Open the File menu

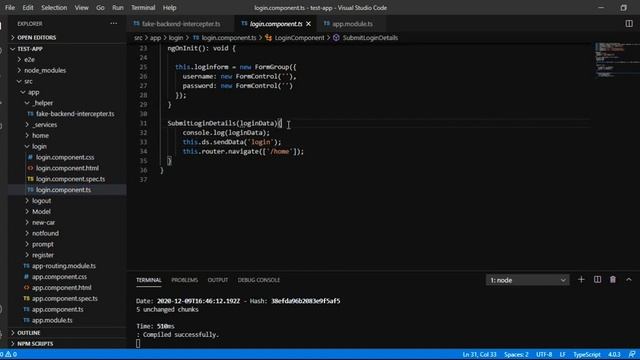10,8
